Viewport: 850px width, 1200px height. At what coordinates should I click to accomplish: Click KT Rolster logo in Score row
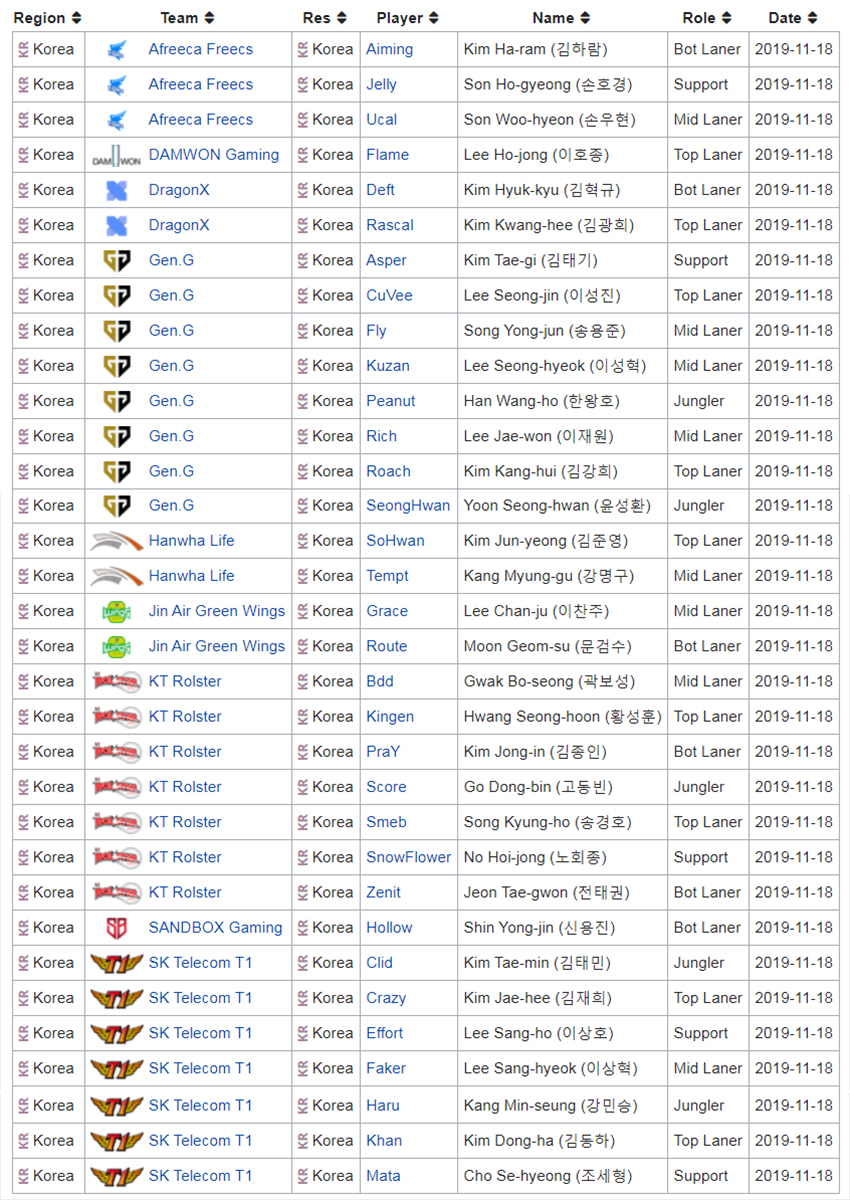pyautogui.click(x=117, y=787)
